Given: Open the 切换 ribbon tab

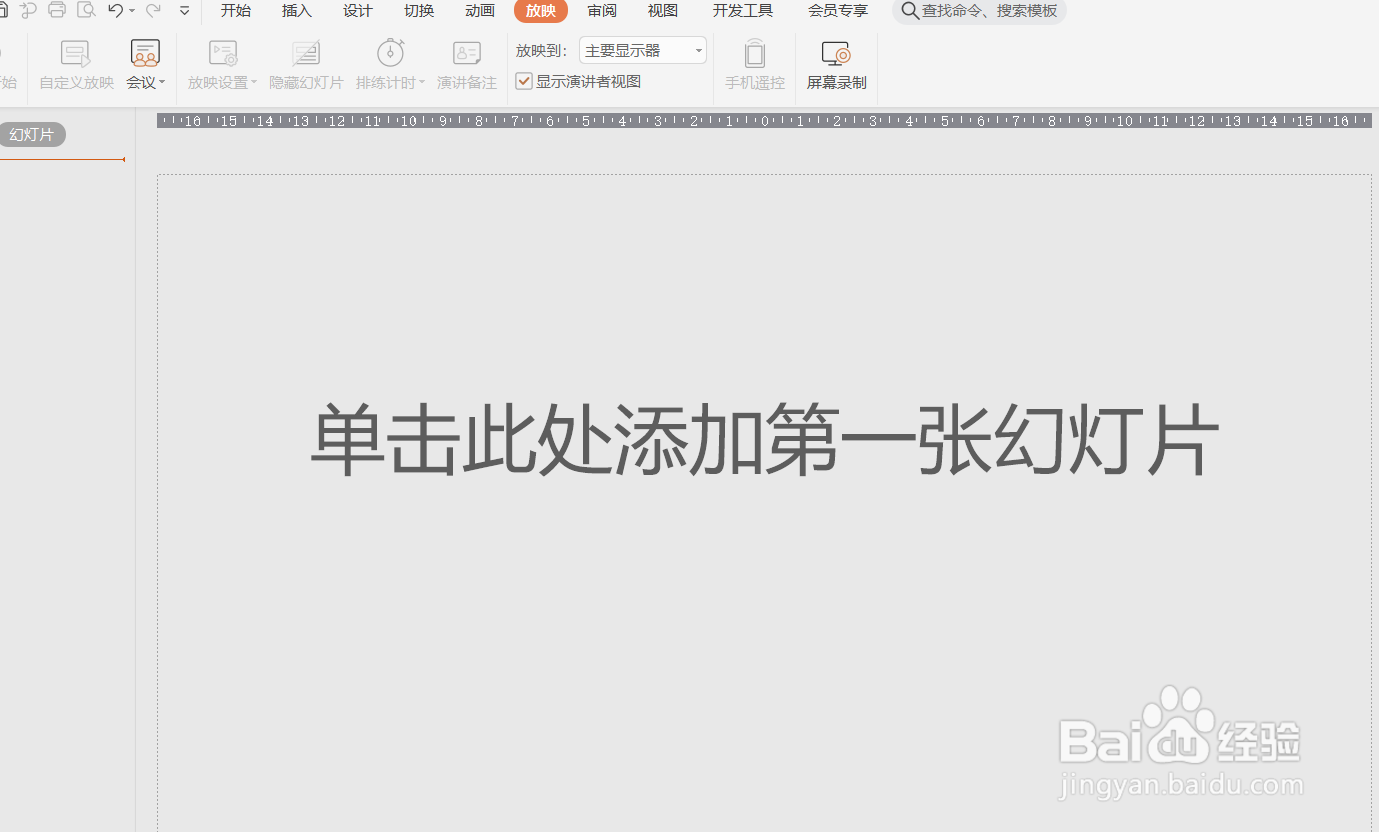Looking at the screenshot, I should (419, 11).
